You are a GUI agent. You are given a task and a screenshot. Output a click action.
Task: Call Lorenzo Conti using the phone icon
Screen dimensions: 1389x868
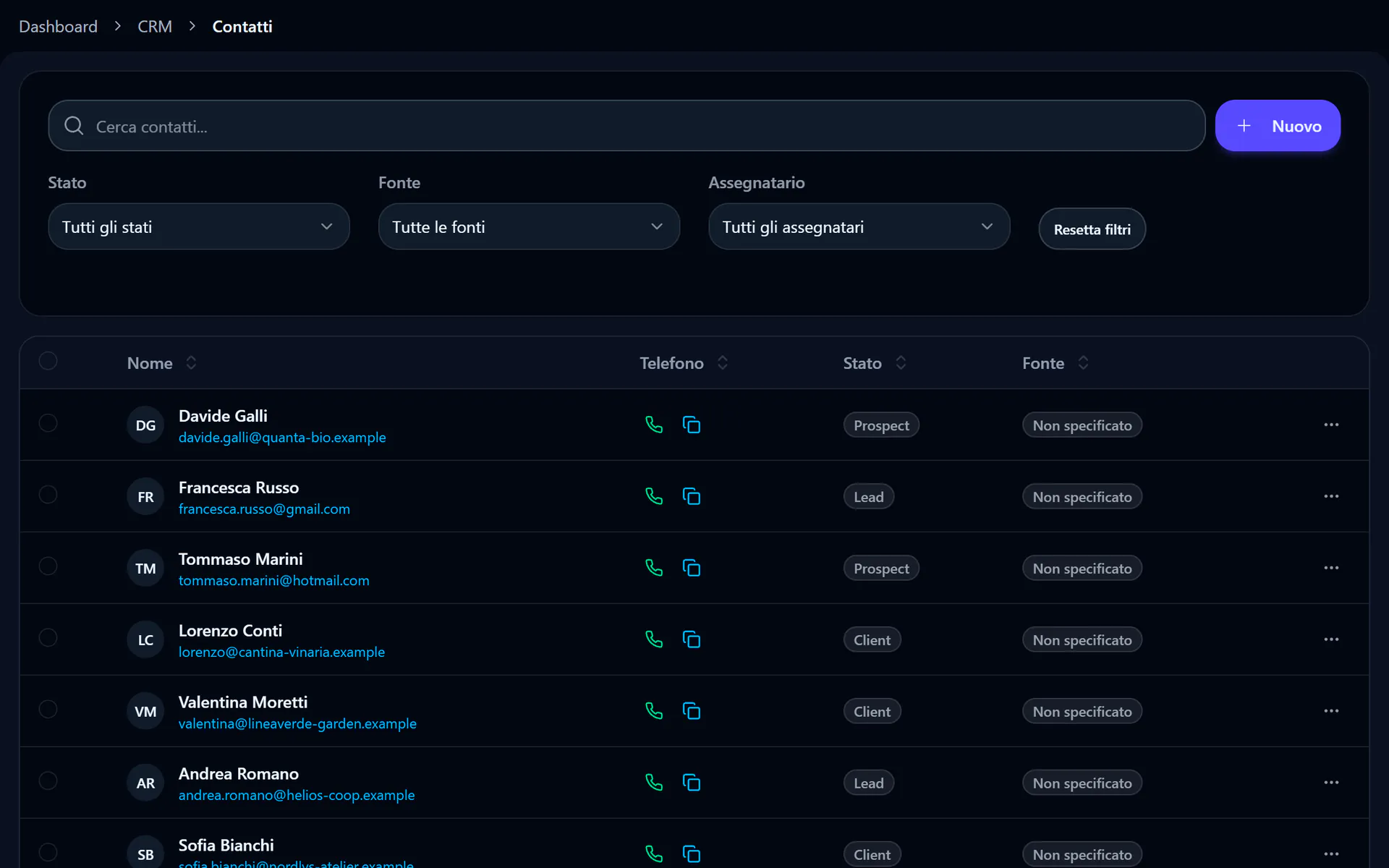(x=654, y=639)
